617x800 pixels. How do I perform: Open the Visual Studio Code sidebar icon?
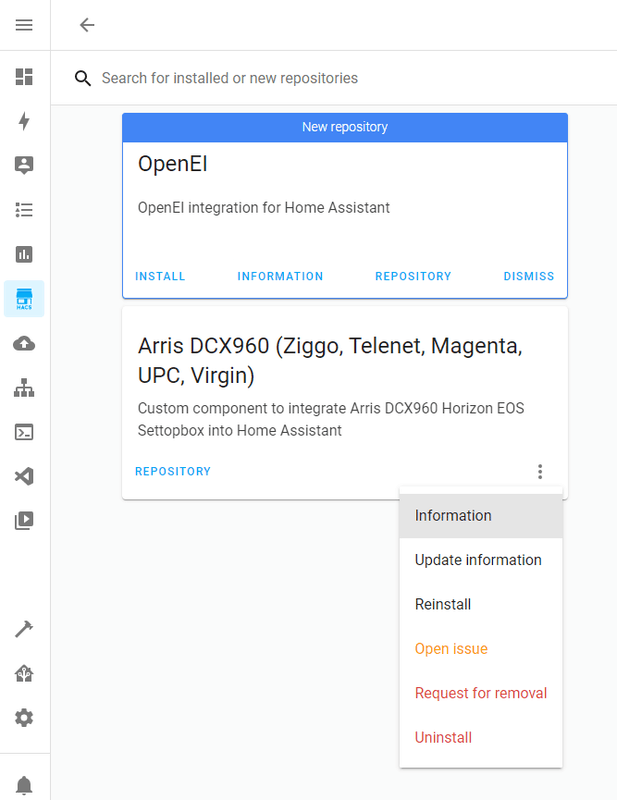[x=24, y=477]
